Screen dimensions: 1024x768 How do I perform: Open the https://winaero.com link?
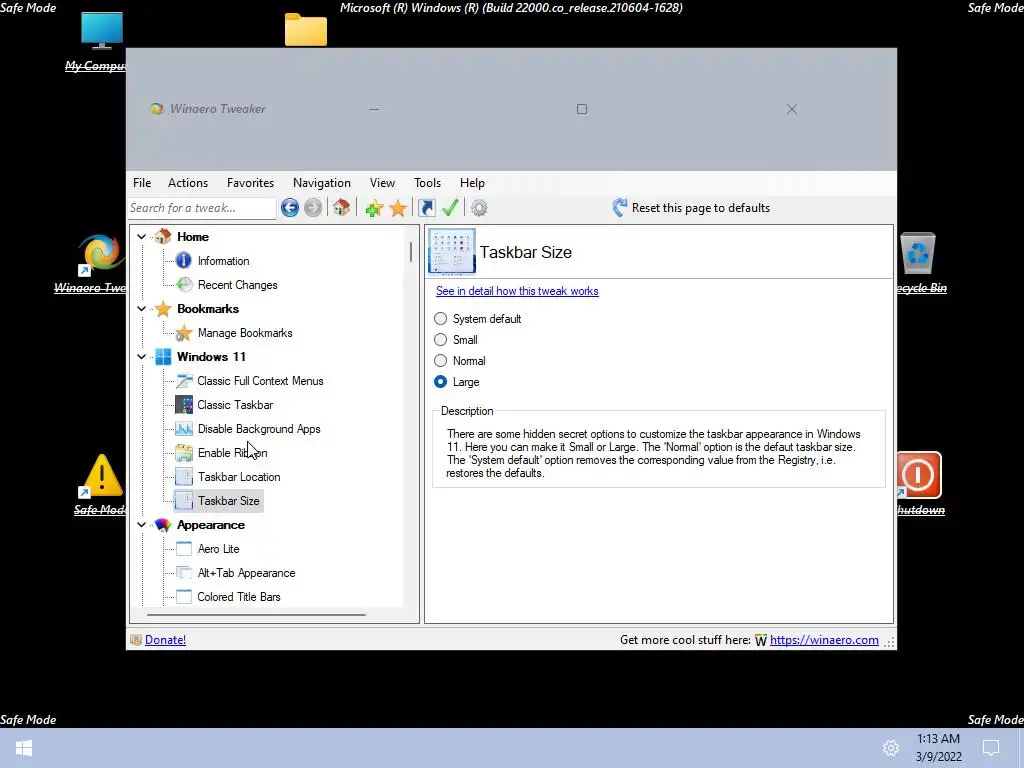pyautogui.click(x=824, y=640)
